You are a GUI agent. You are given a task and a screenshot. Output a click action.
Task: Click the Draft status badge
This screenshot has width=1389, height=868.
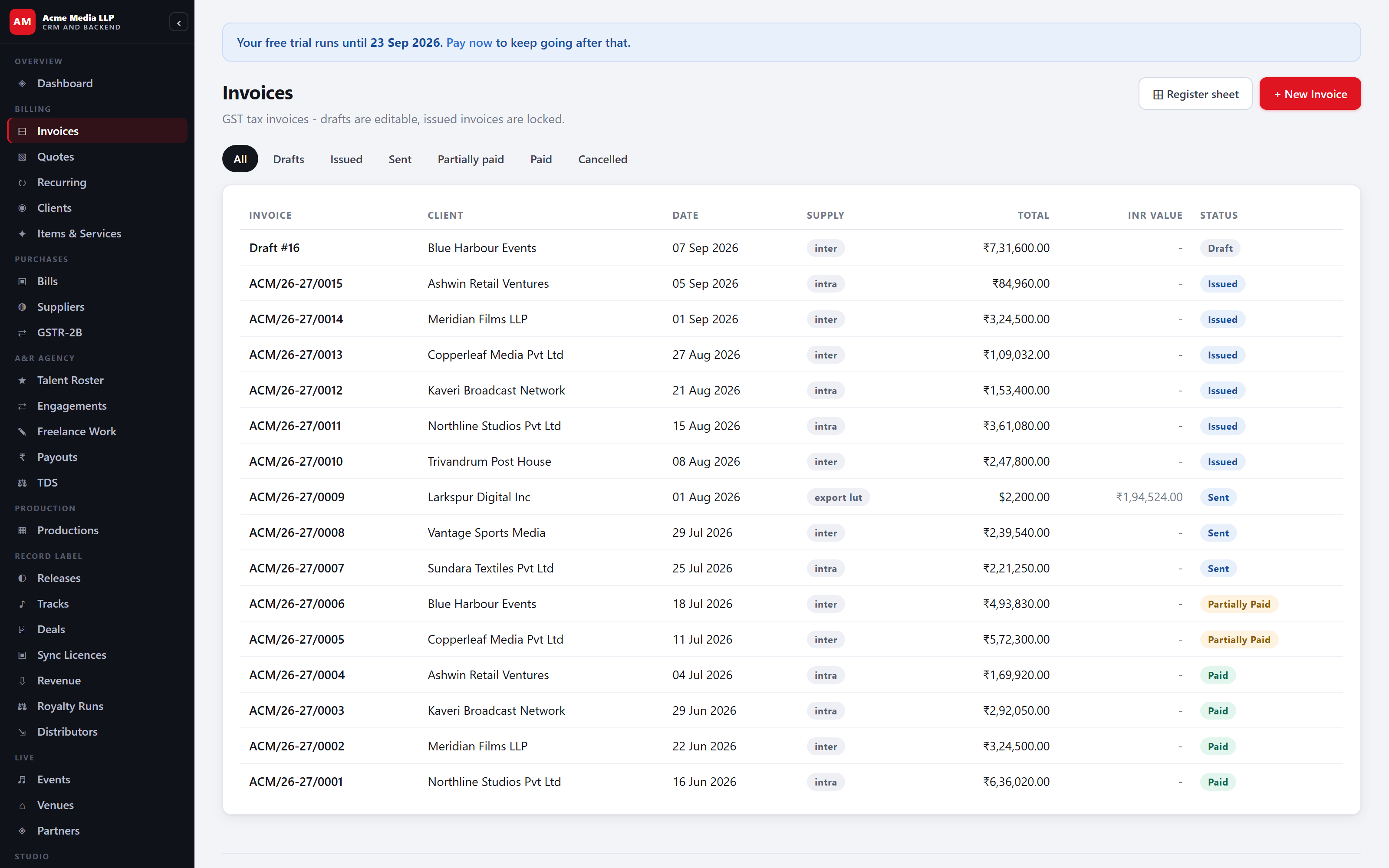pos(1220,248)
